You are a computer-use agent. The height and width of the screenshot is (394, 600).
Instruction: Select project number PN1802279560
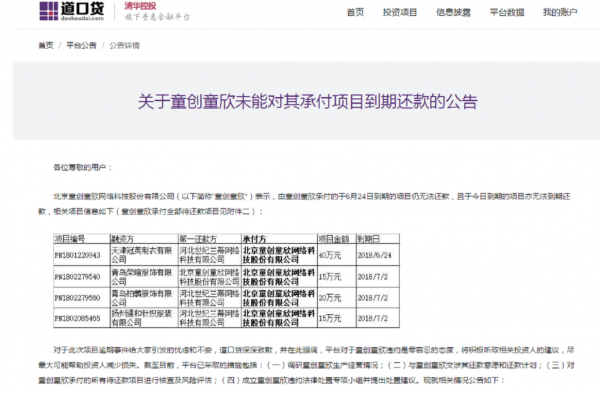coord(77,298)
